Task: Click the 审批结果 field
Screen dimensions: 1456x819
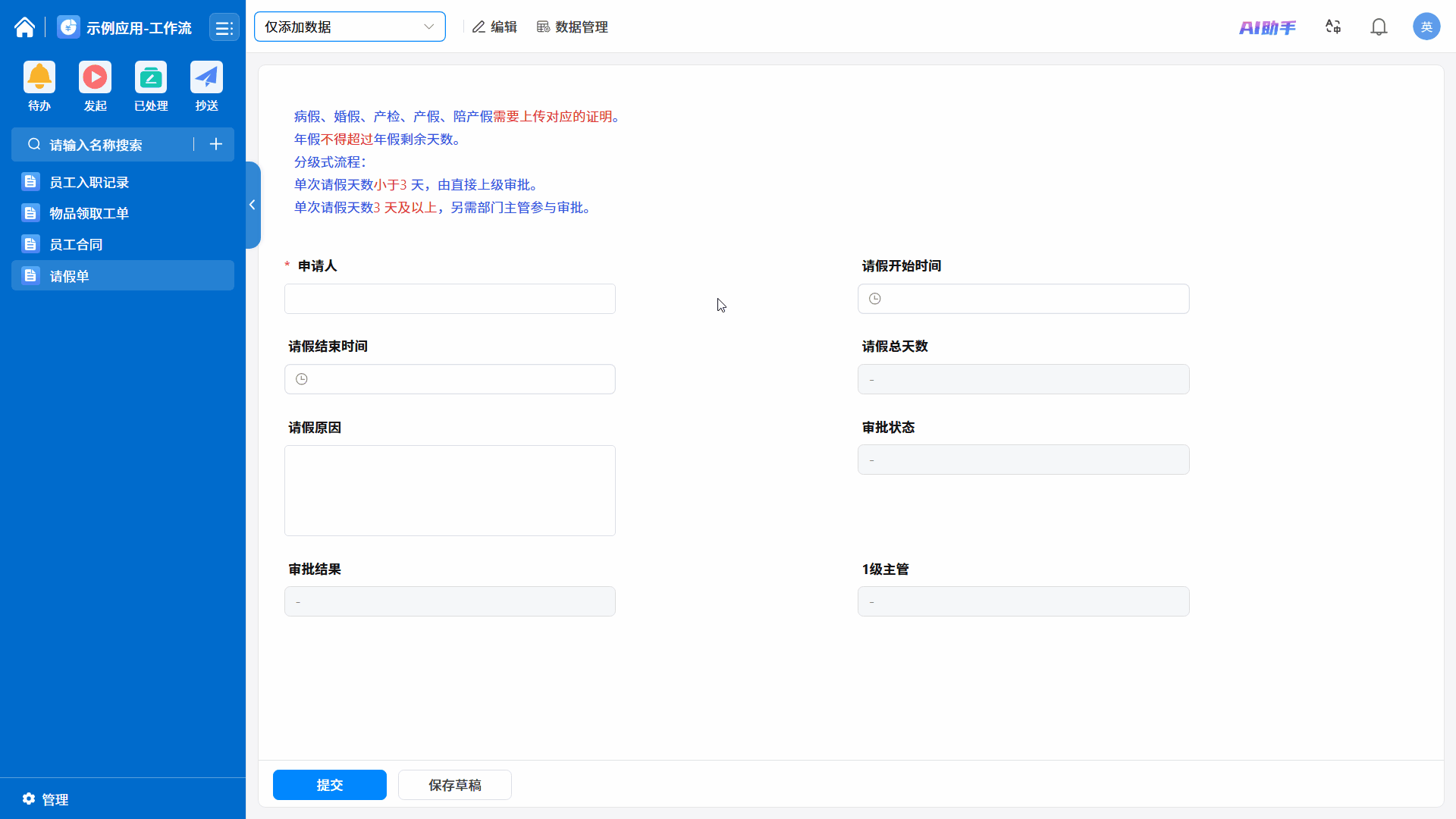Action: [x=450, y=601]
